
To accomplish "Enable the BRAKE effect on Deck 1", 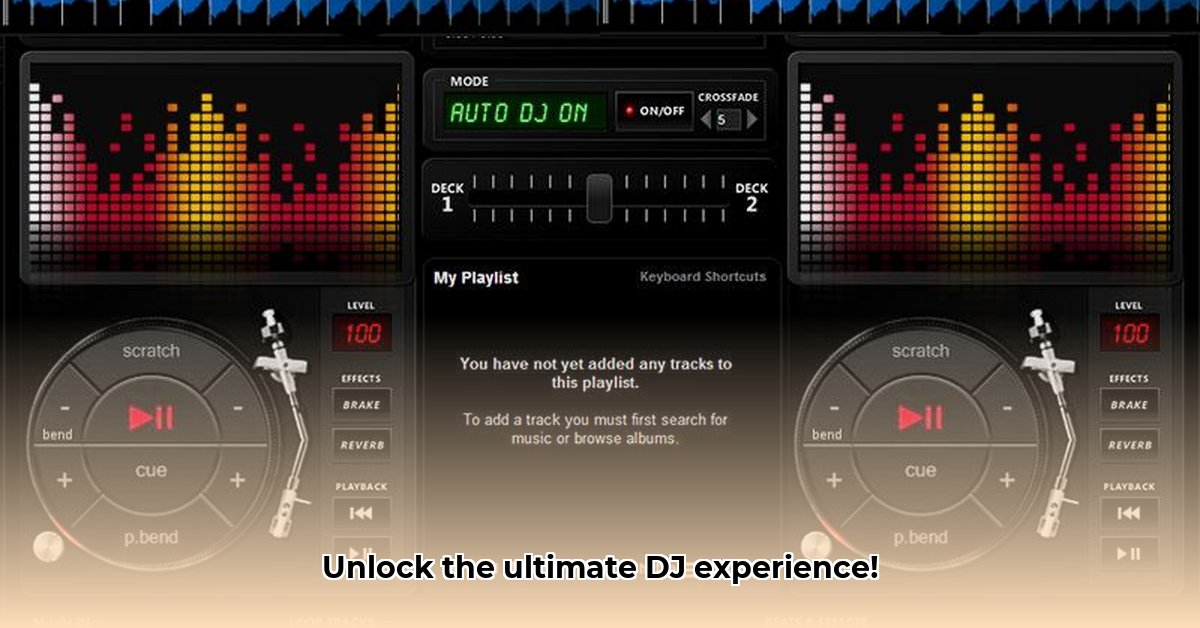I will [361, 404].
